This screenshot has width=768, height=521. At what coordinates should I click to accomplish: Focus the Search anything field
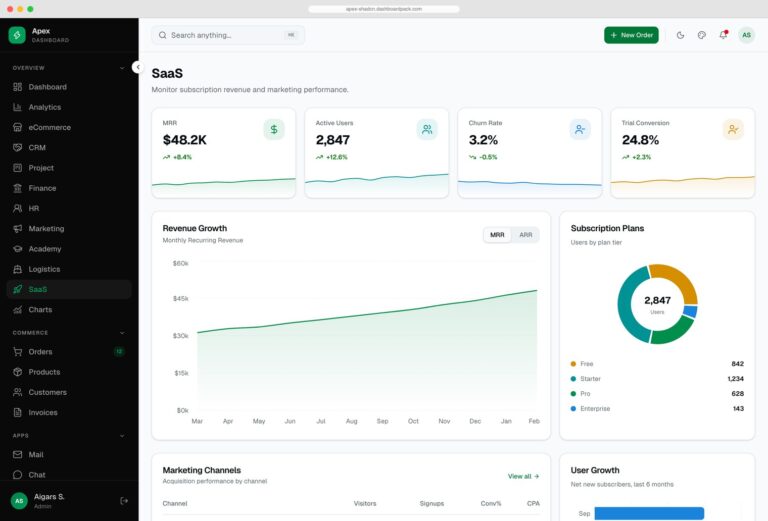[228, 35]
